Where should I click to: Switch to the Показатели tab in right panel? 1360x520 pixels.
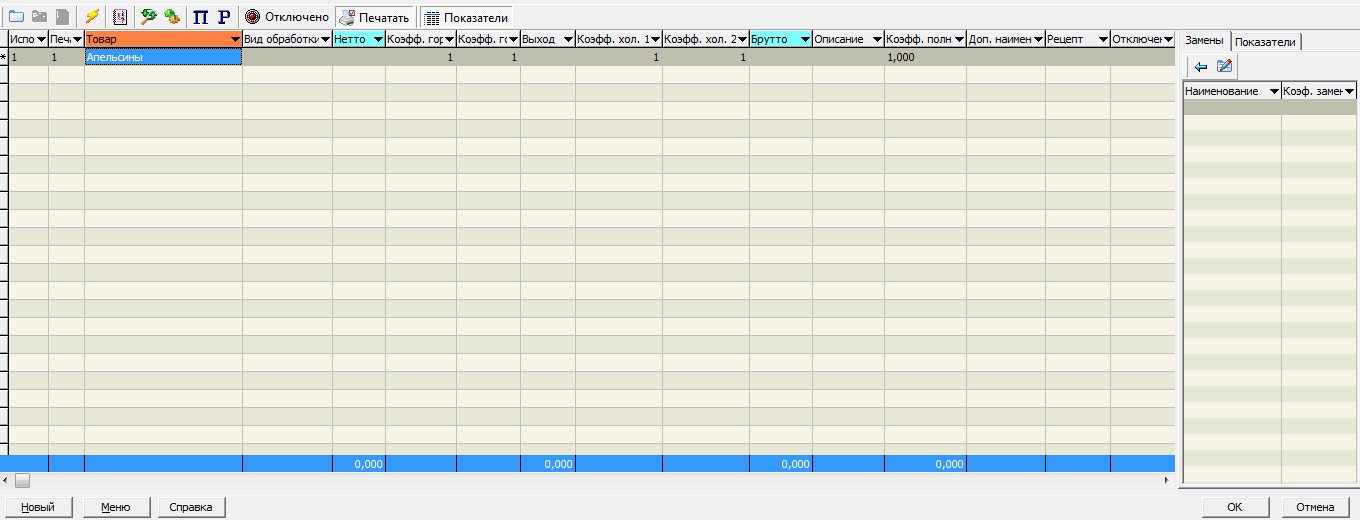pos(1265,42)
